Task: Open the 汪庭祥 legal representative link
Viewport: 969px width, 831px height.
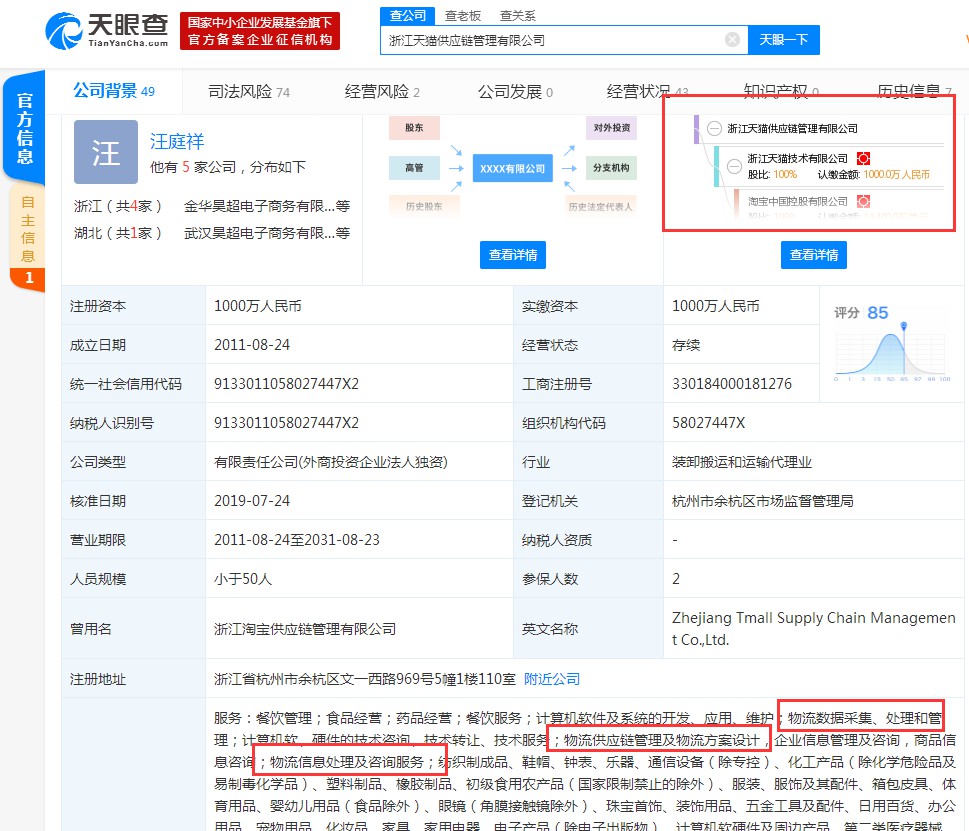Action: click(x=177, y=142)
